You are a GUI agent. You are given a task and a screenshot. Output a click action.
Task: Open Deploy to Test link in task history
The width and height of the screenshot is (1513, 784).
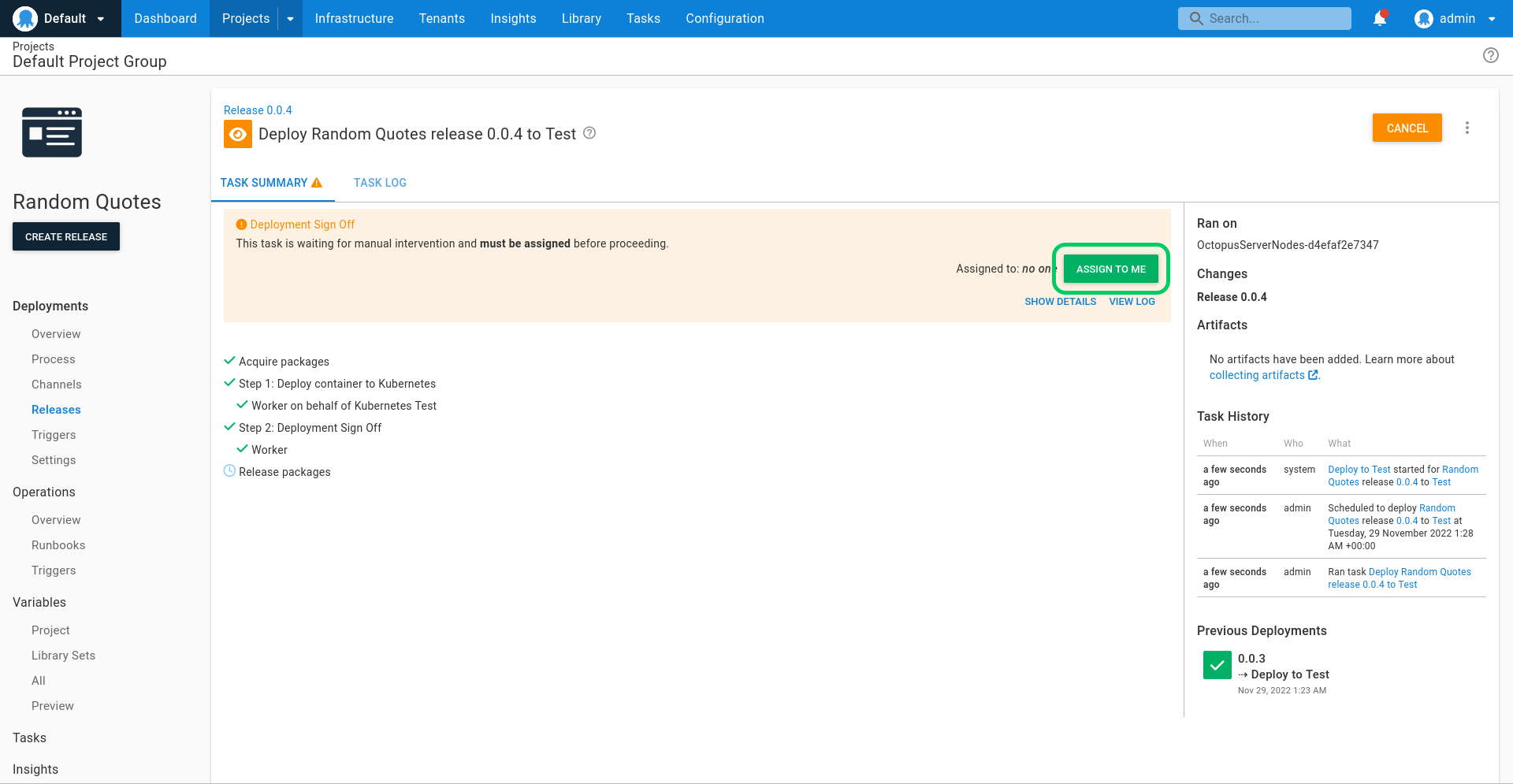coord(1359,470)
